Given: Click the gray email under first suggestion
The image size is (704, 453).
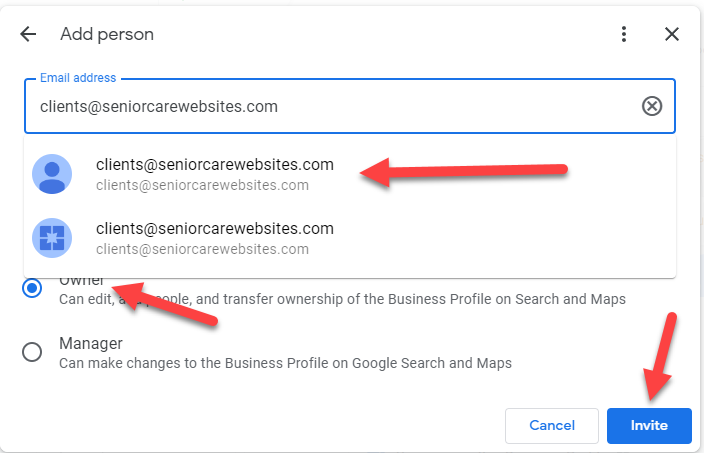Looking at the screenshot, I should [202, 185].
